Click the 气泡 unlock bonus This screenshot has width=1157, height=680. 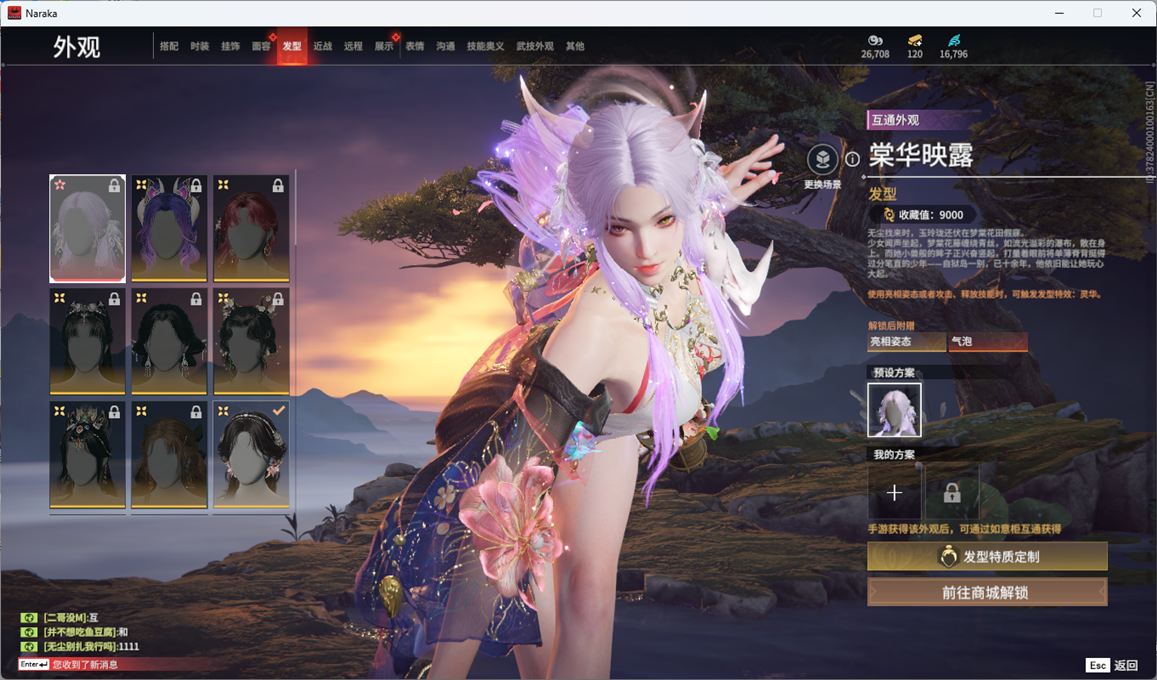(987, 341)
